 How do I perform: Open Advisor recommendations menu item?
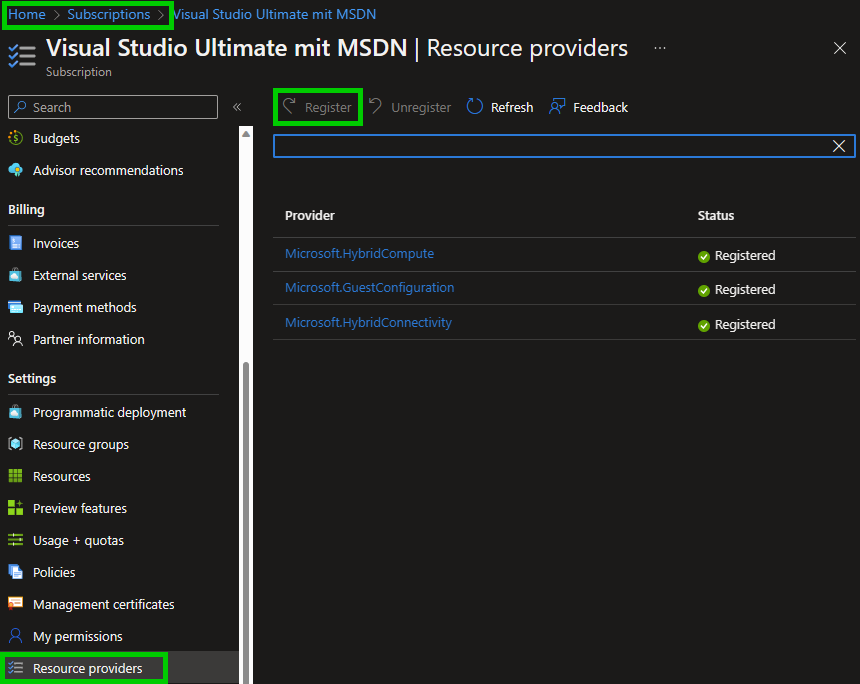(108, 170)
